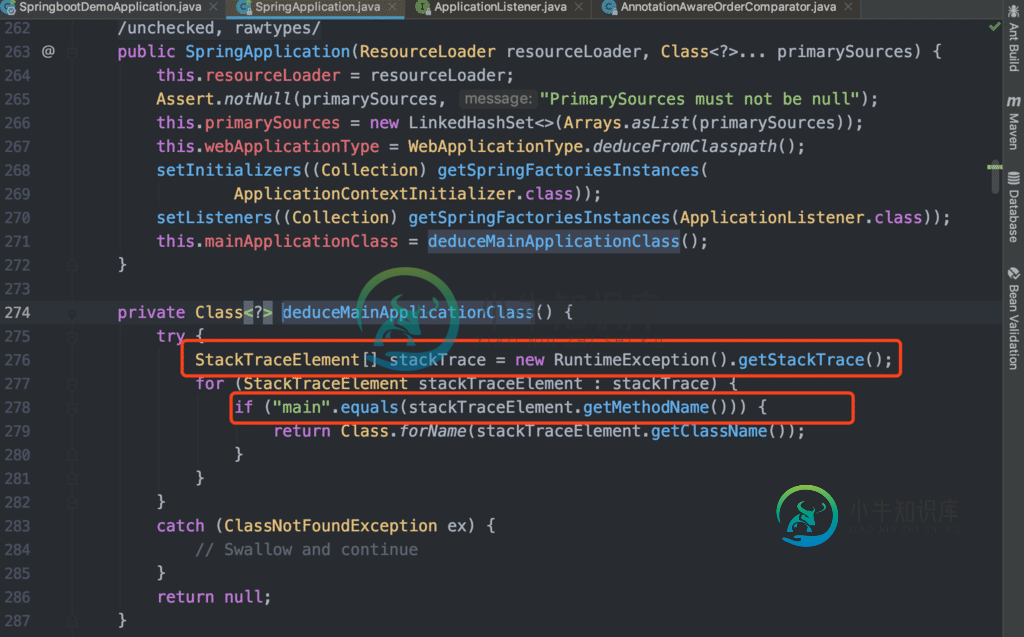Click the "main" string literal
The height and width of the screenshot is (637, 1024).
[301, 408]
